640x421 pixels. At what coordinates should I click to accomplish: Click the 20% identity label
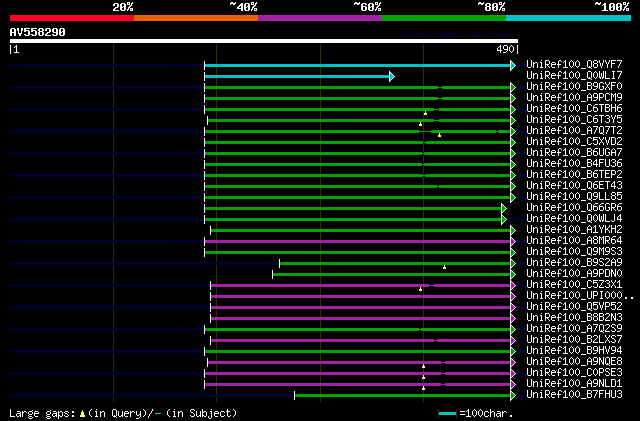point(123,7)
